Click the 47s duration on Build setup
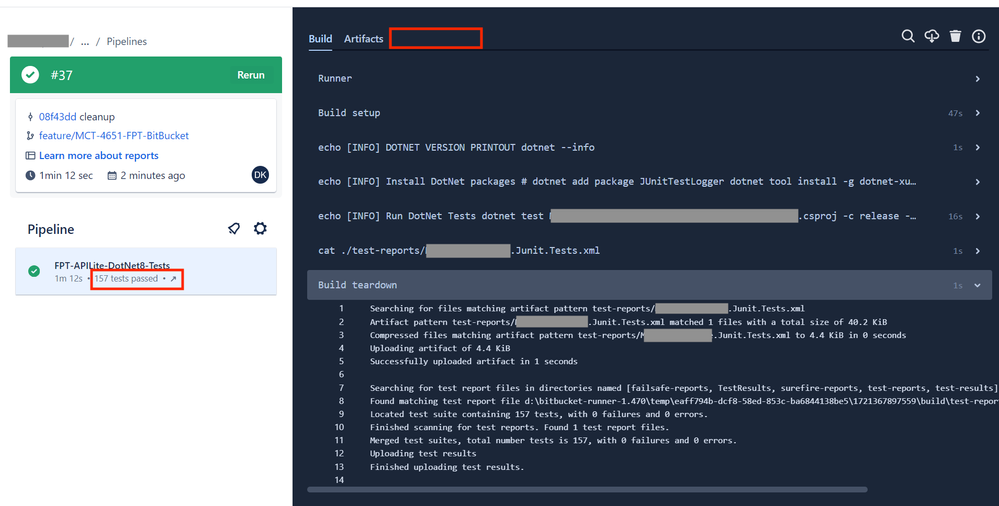999x506 pixels. [955, 113]
